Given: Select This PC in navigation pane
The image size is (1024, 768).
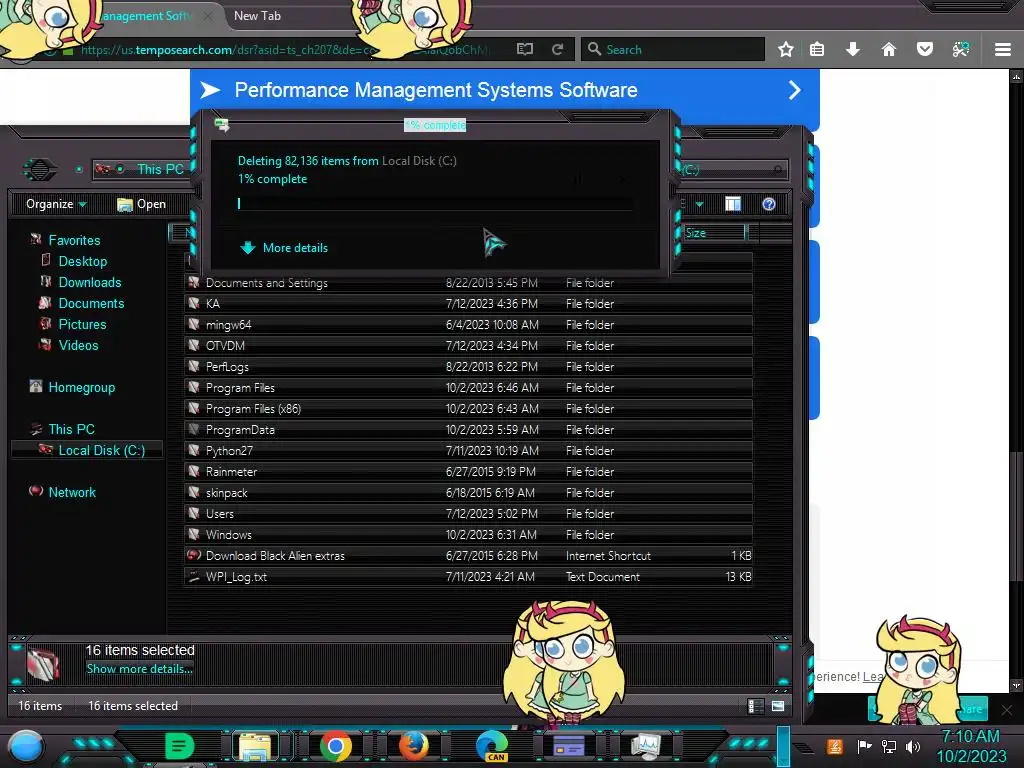Looking at the screenshot, I should [x=71, y=429].
